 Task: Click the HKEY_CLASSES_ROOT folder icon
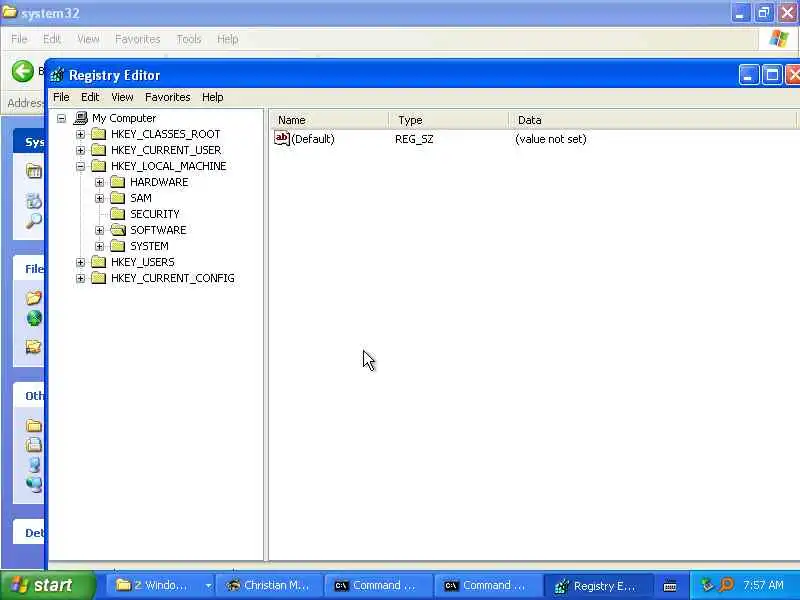click(98, 134)
